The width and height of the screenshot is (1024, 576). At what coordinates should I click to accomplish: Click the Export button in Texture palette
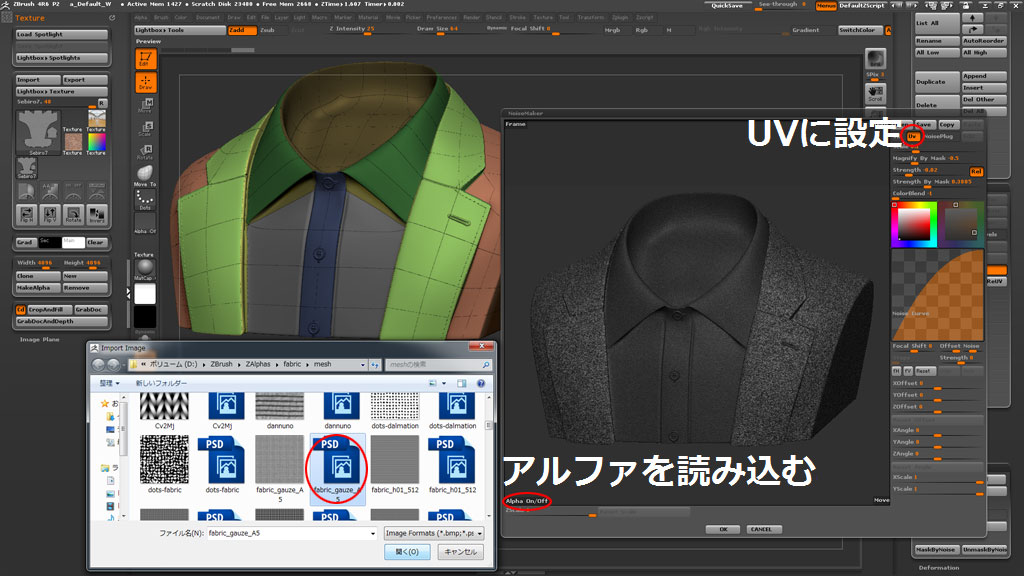(x=85, y=80)
